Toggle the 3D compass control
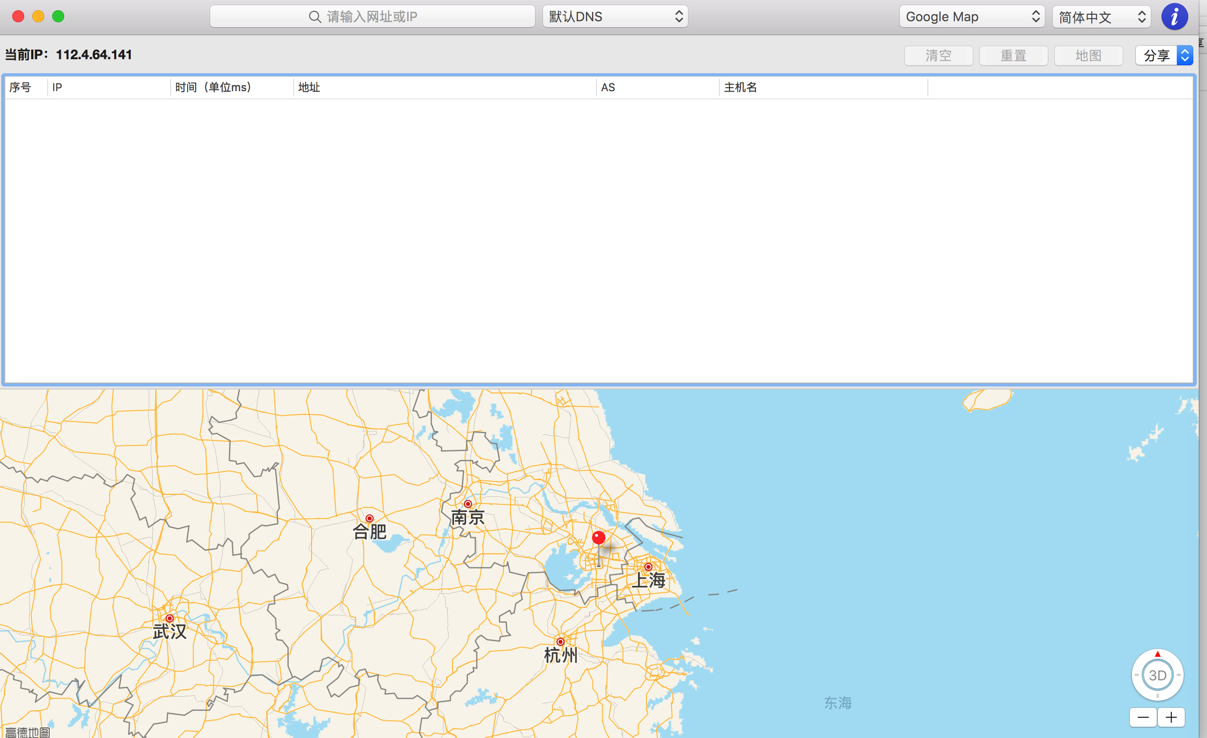Viewport: 1207px width, 738px height. pyautogui.click(x=1157, y=675)
